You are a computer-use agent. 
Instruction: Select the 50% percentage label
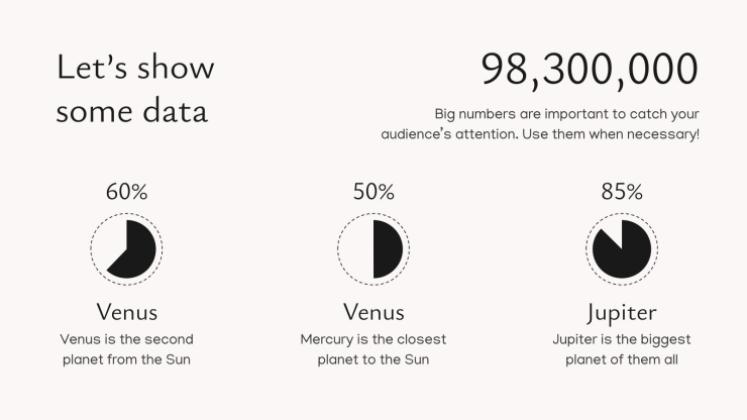coord(373,192)
